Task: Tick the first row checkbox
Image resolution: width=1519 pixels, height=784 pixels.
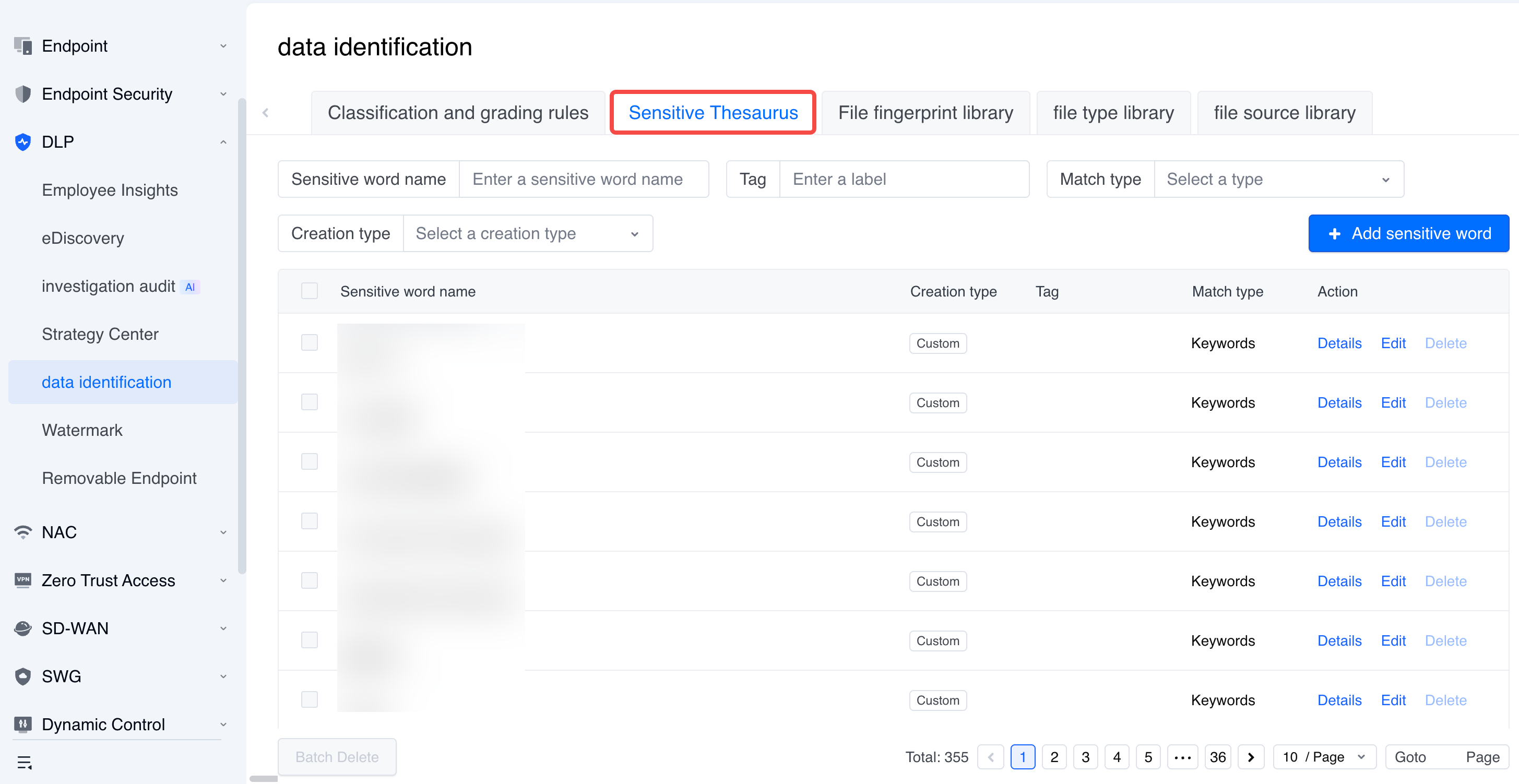Action: point(309,342)
